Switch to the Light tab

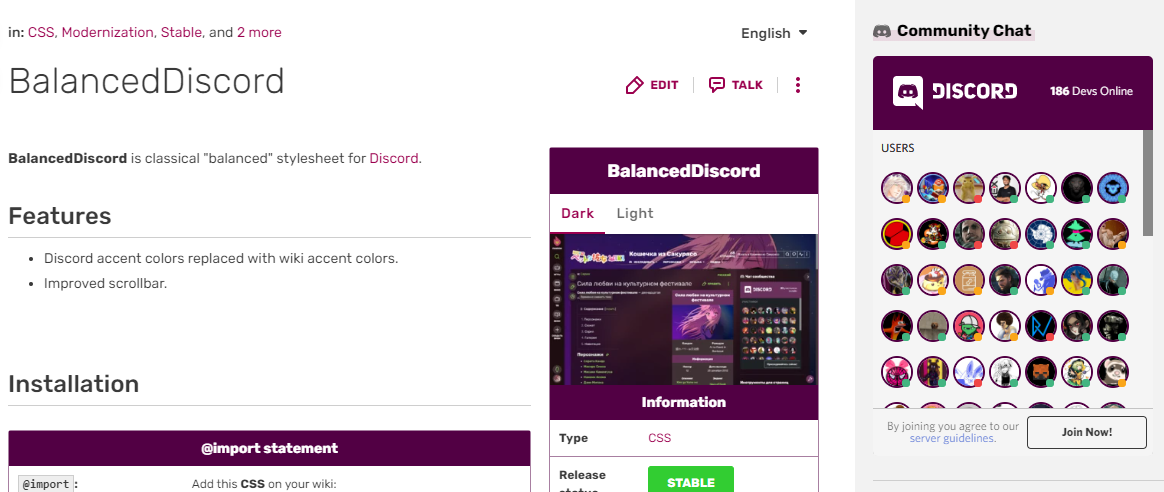pos(635,213)
